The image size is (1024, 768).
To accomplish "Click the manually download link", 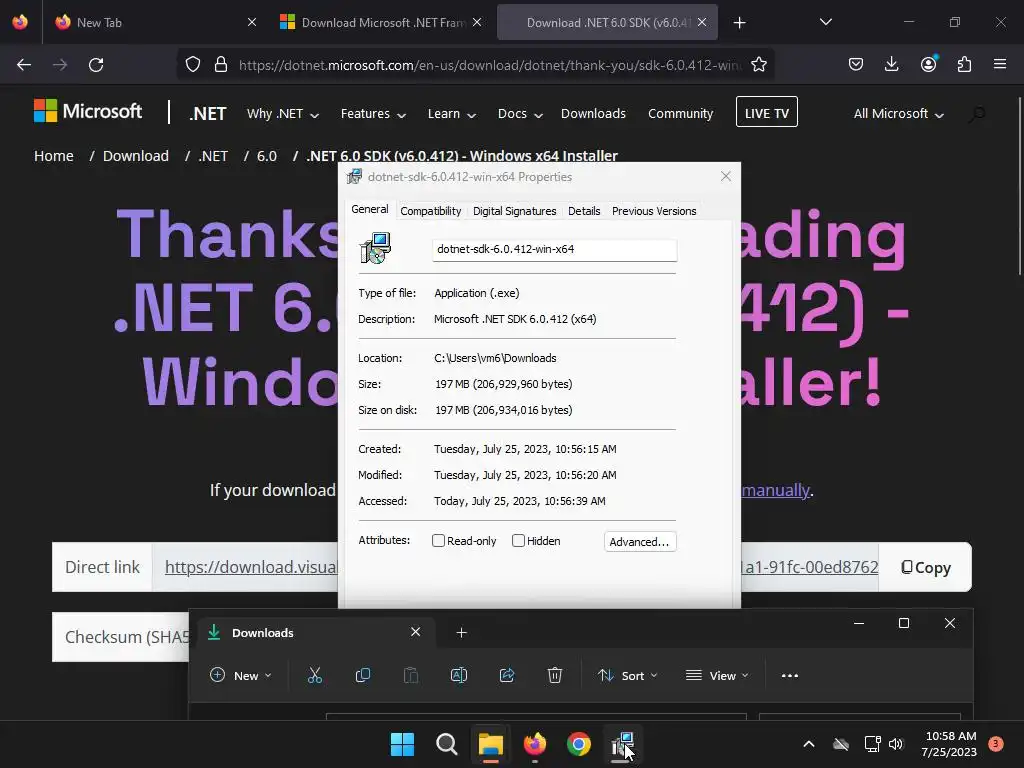I will coord(775,490).
